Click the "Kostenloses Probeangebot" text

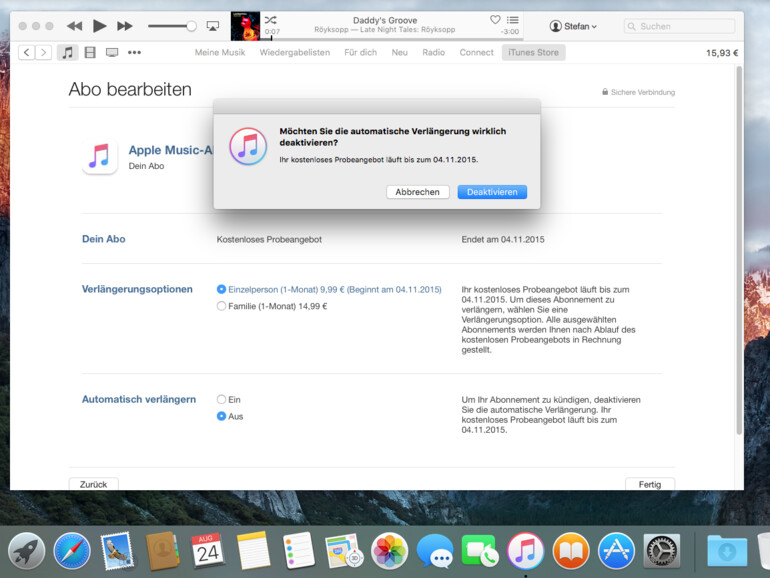[269, 240]
